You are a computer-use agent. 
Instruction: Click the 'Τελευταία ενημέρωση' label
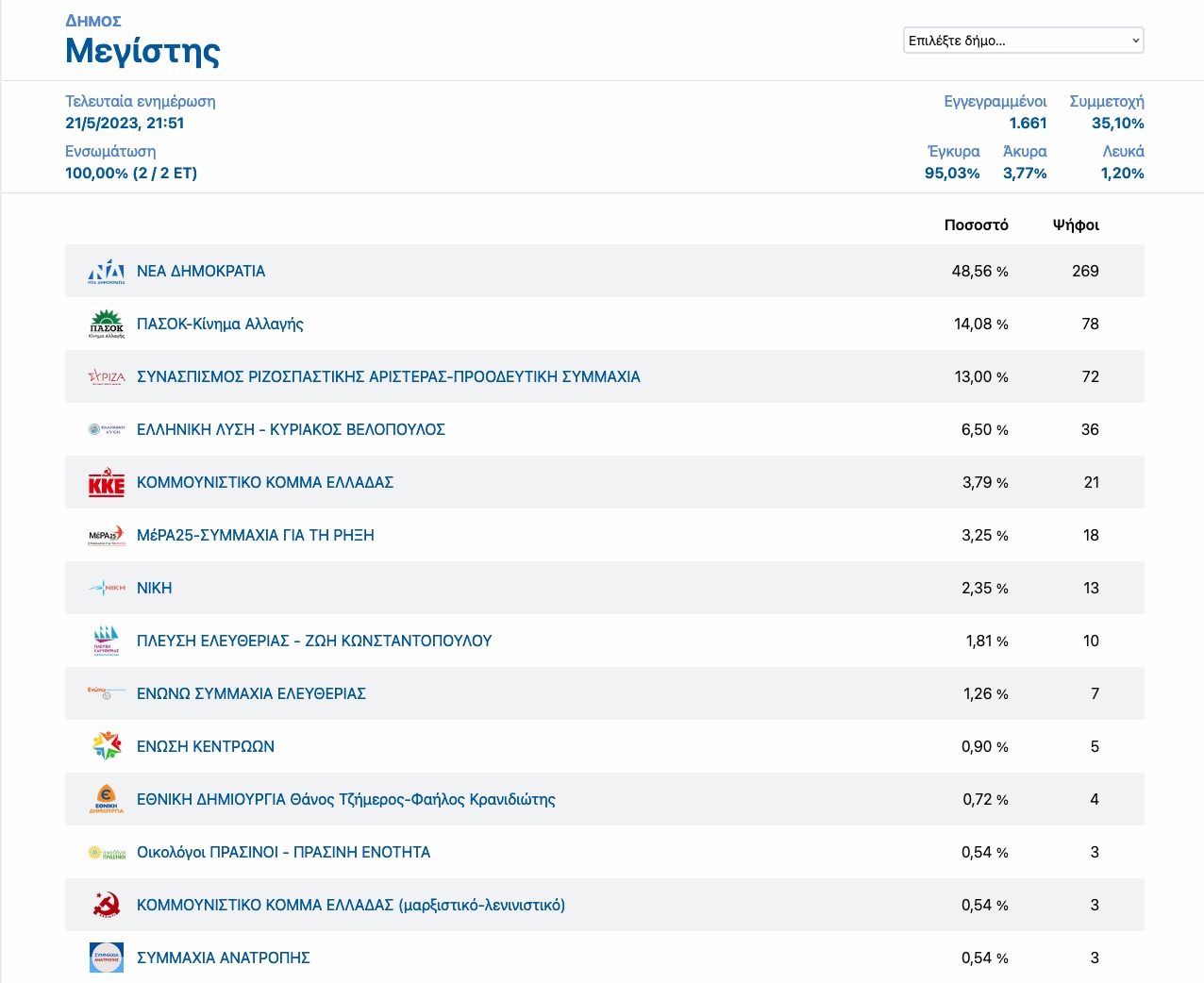pos(141,101)
